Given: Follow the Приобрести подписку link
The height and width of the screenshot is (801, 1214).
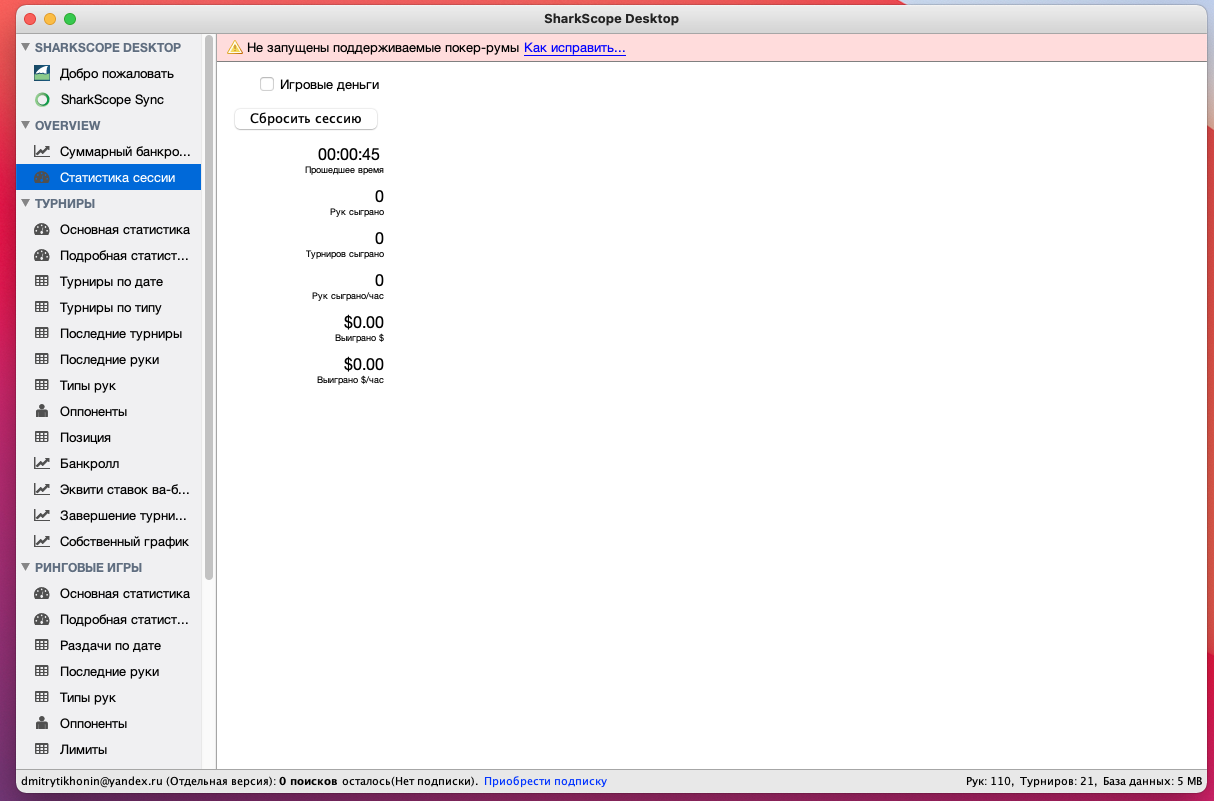Looking at the screenshot, I should coord(545,781).
